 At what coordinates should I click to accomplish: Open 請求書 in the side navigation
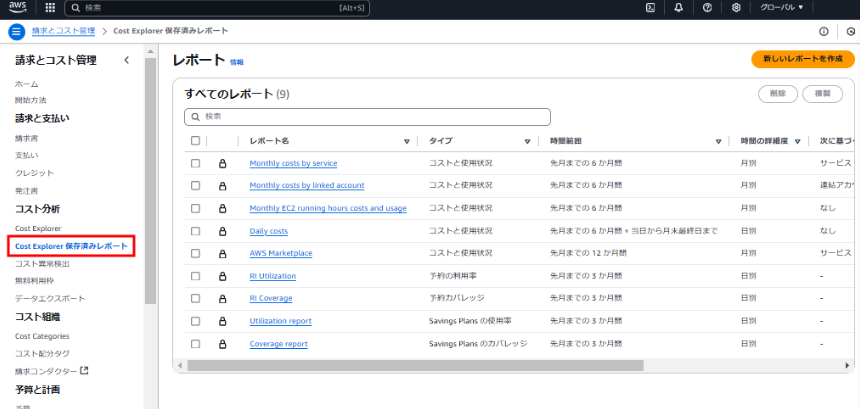[x=26, y=139]
